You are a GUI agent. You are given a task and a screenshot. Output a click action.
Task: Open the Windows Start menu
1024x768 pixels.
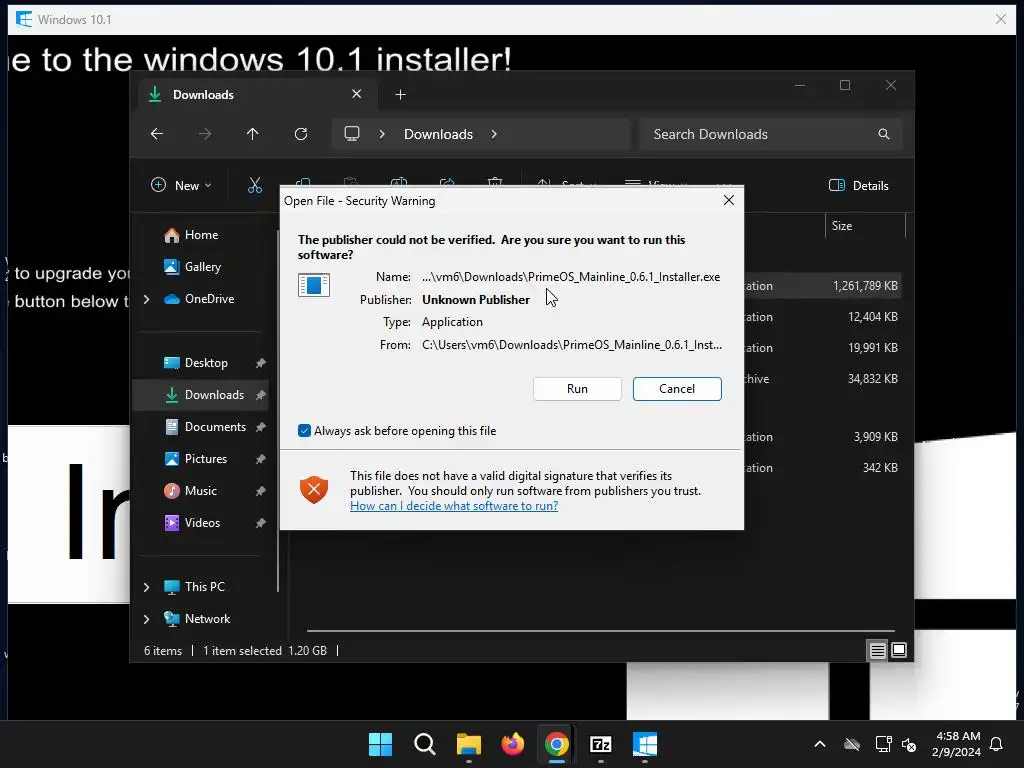[380, 744]
